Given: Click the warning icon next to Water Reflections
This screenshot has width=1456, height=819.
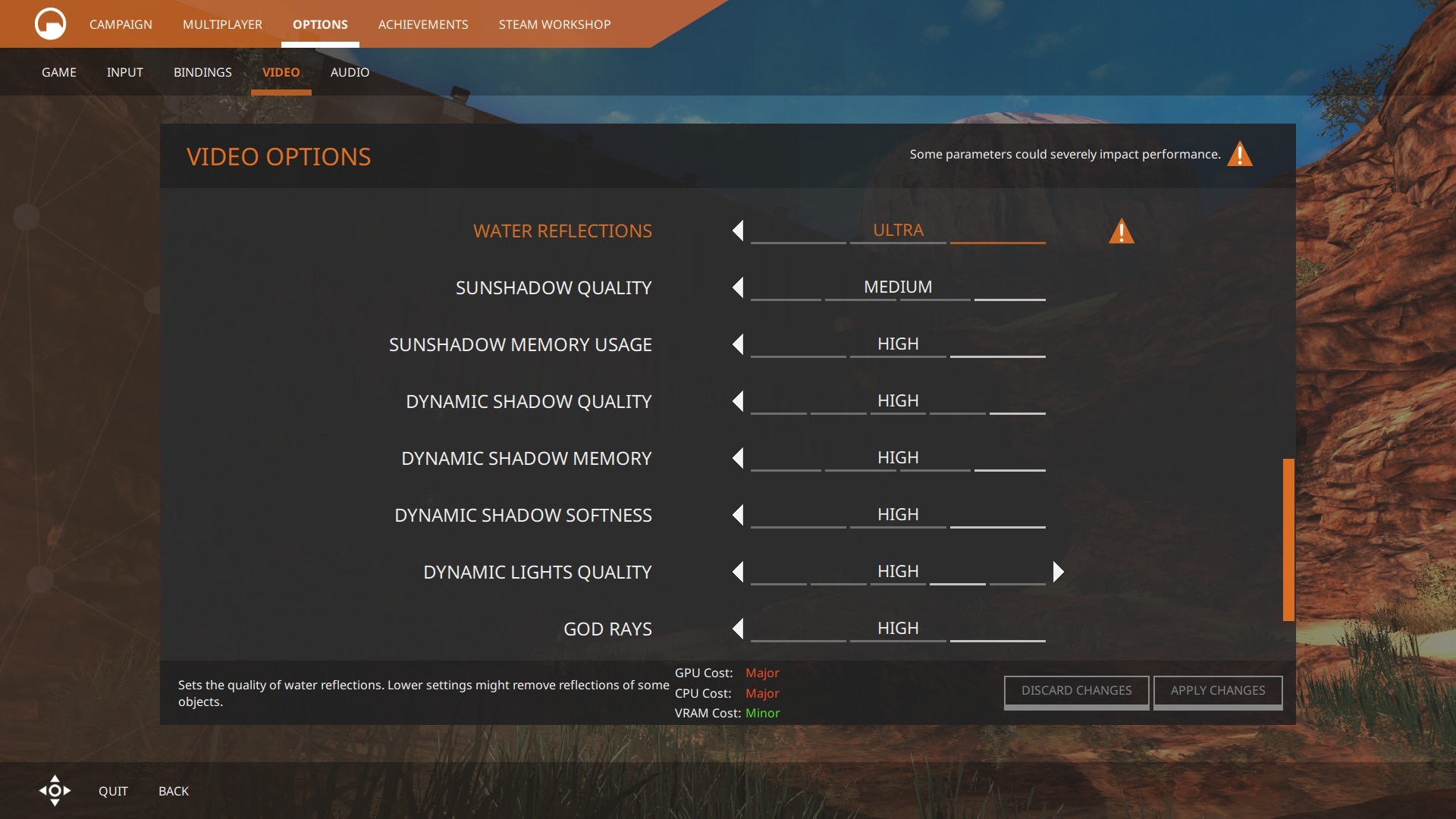Looking at the screenshot, I should (1121, 231).
